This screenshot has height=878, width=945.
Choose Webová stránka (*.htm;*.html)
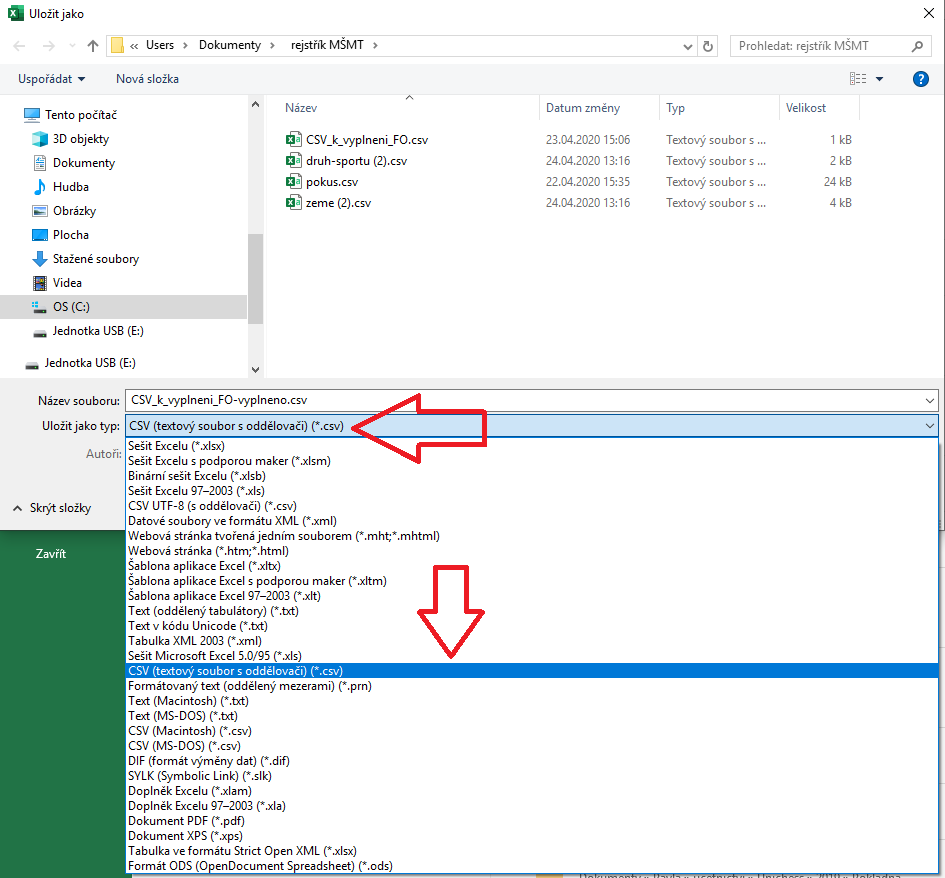point(532,551)
